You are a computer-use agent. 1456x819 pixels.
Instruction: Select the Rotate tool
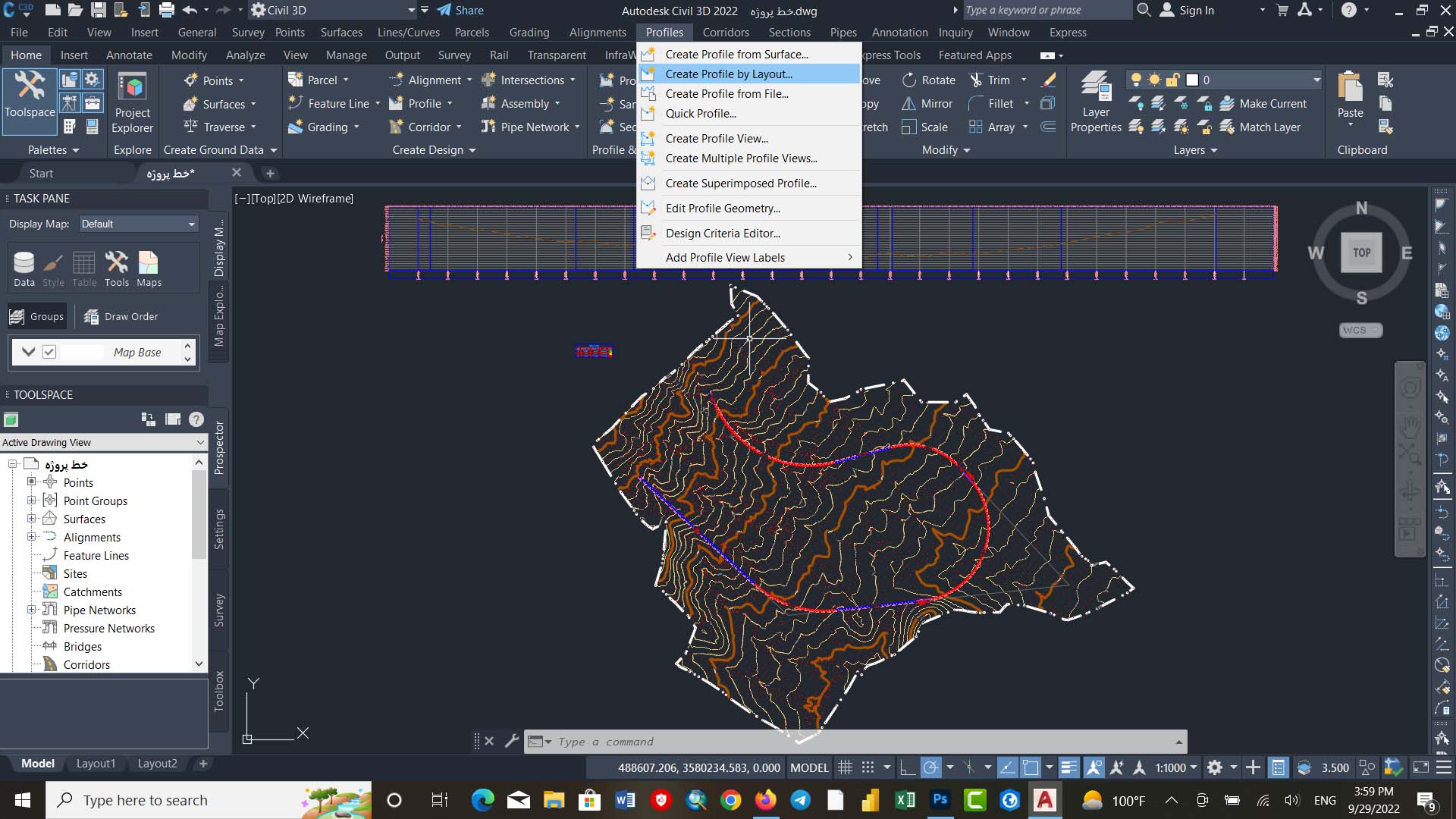click(928, 80)
